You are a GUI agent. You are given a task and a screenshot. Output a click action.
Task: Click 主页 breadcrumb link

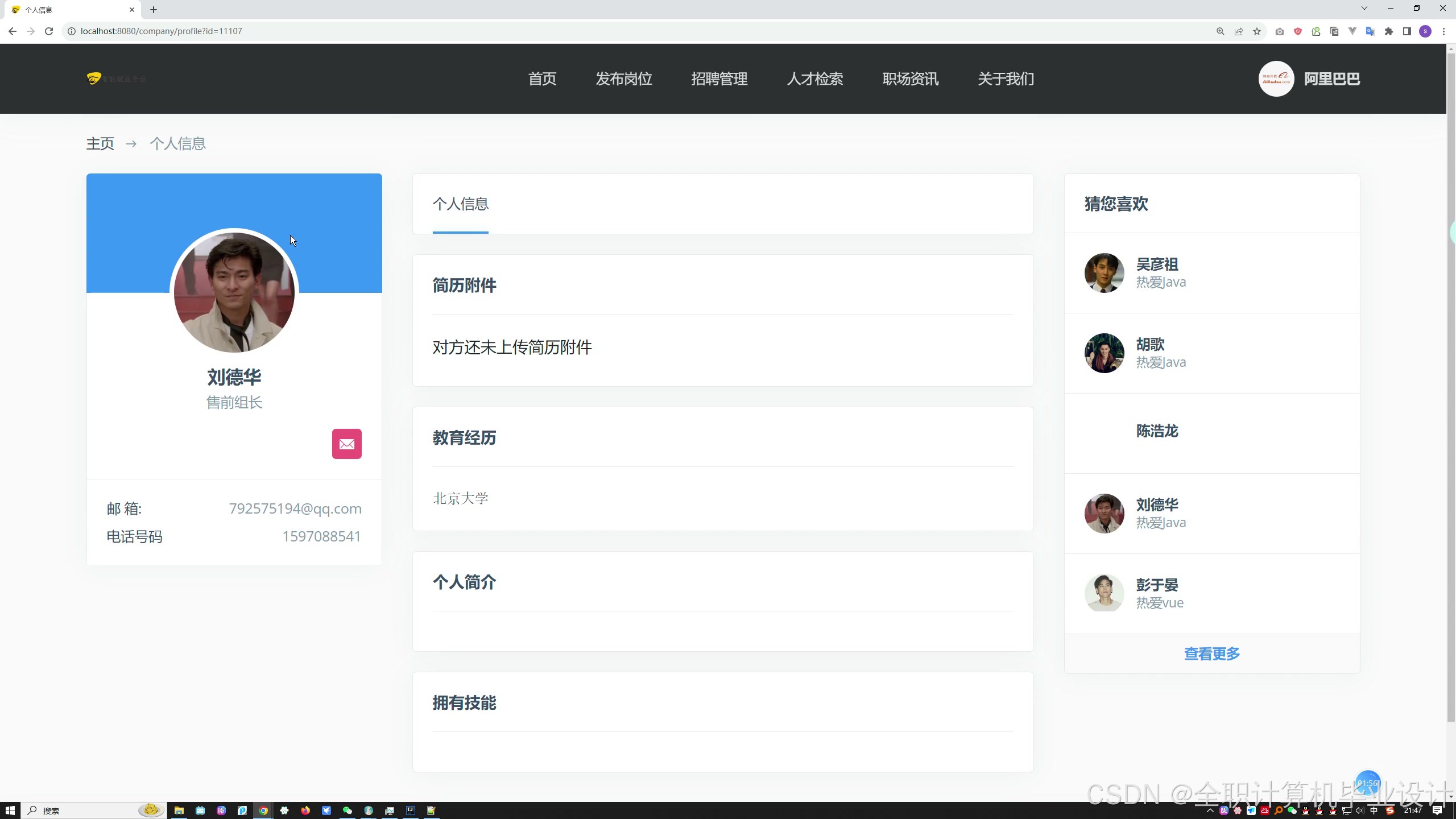pyautogui.click(x=100, y=144)
